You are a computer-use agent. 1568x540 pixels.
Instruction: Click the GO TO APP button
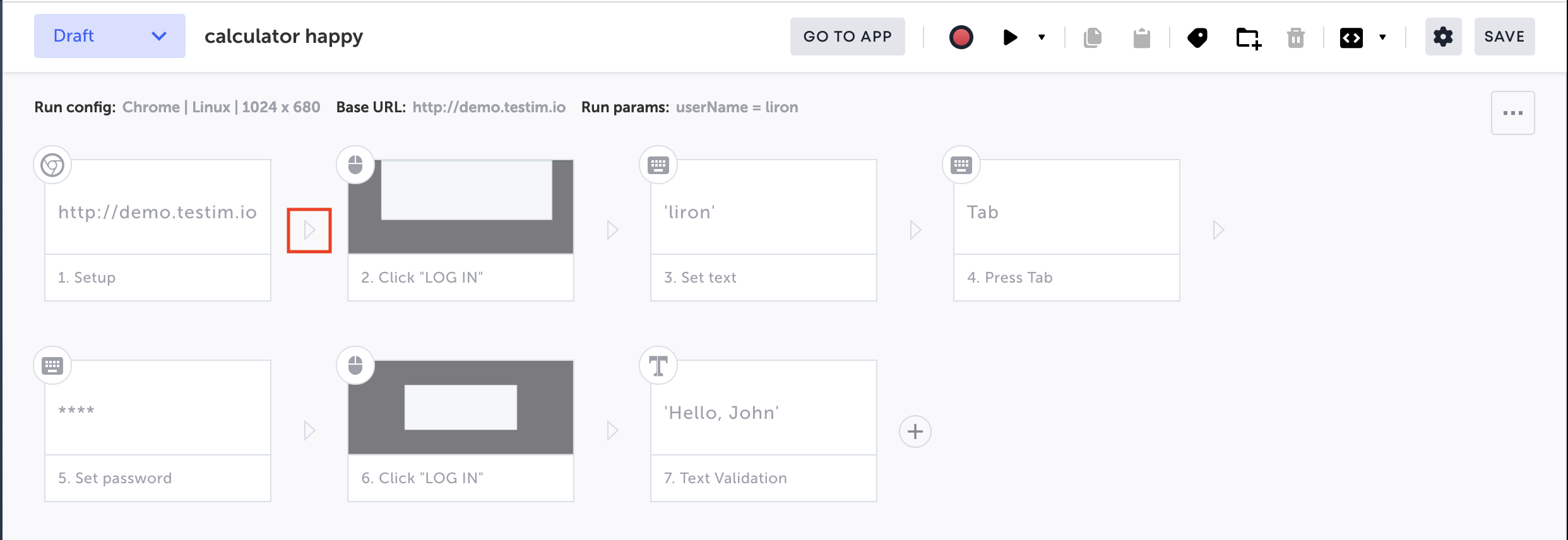[847, 37]
